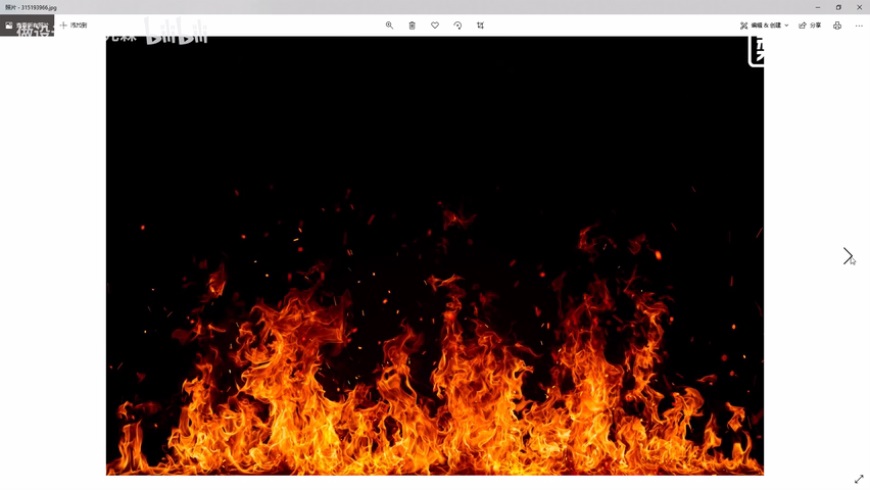Click the print icon
Image resolution: width=870 pixels, height=490 pixels.
coord(837,25)
